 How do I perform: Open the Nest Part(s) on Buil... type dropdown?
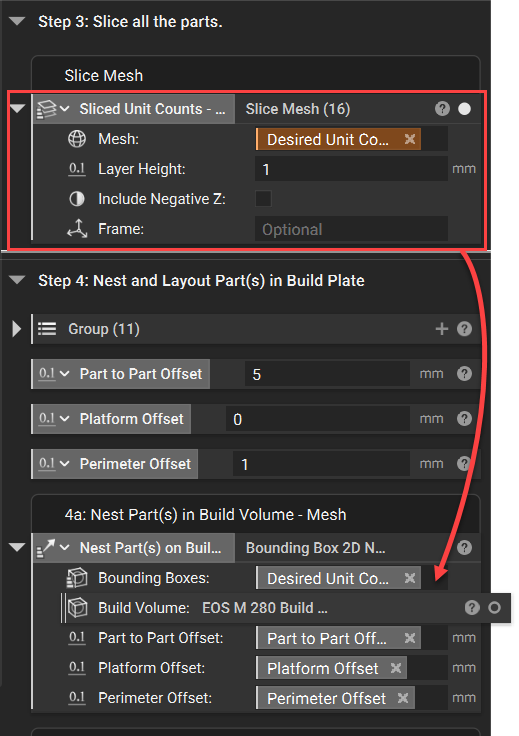(x=65, y=548)
